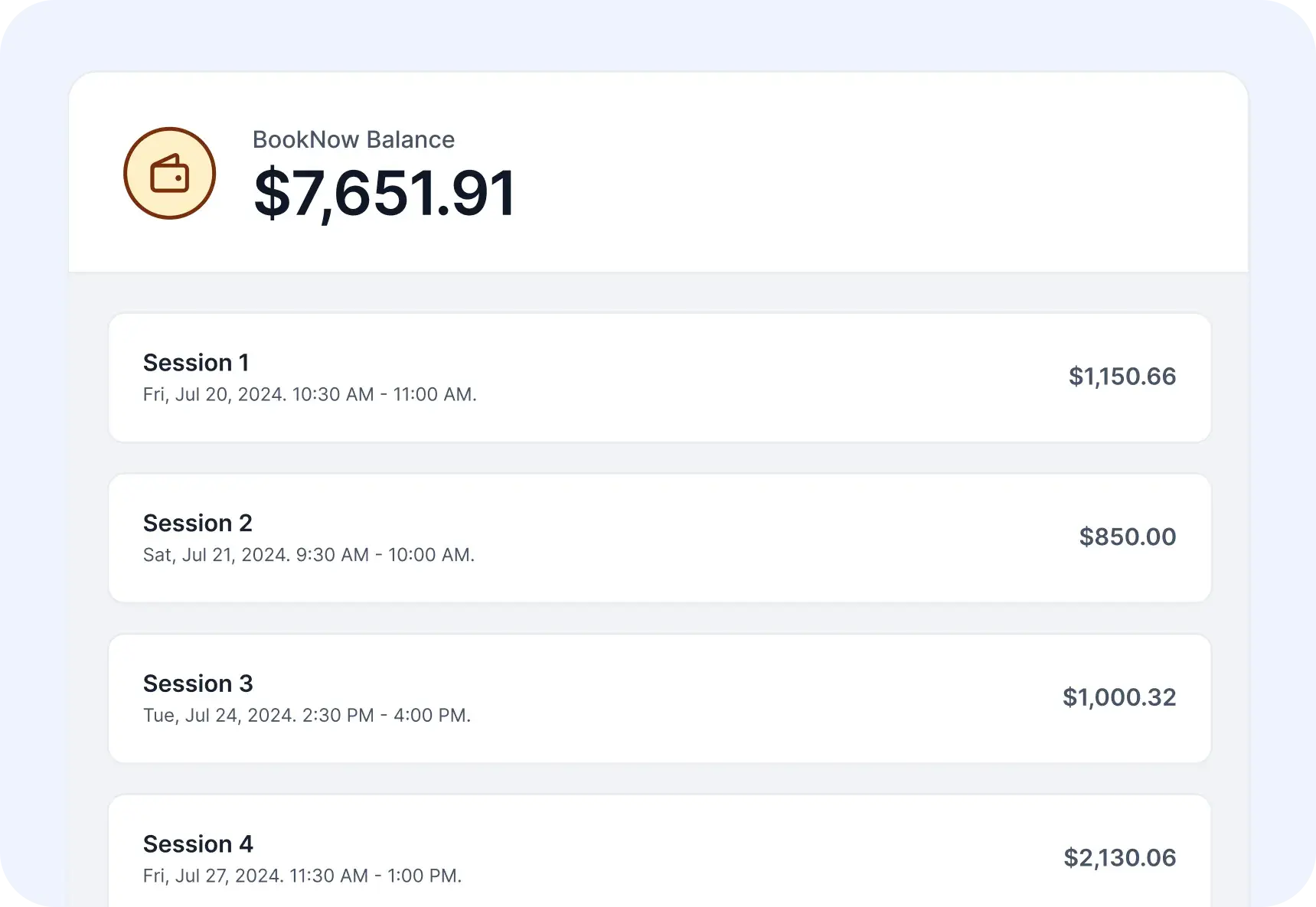Click Session 1 date Fri, Jul 20
The width and height of the screenshot is (1316, 907).
tap(309, 394)
